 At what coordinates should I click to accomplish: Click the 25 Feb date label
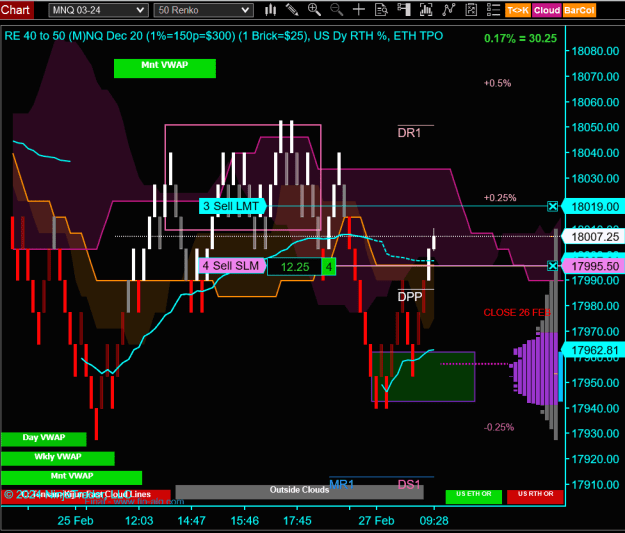(75, 521)
